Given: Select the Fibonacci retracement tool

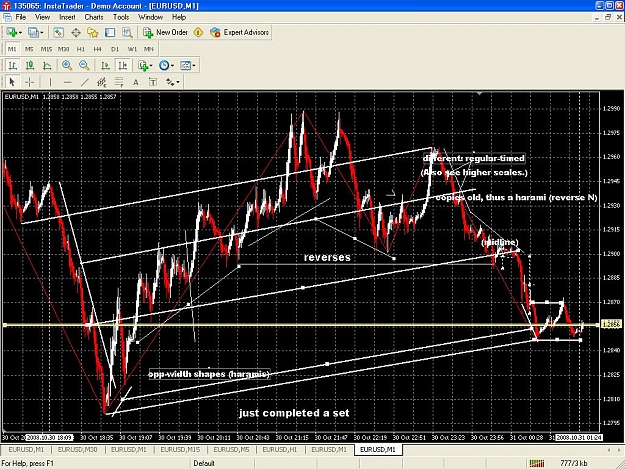Looking at the screenshot, I should (x=119, y=82).
